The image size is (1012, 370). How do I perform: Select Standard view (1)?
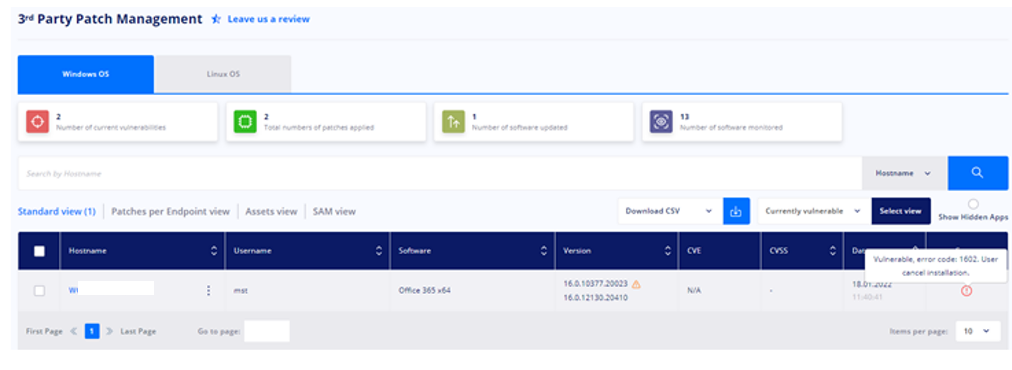(57, 211)
